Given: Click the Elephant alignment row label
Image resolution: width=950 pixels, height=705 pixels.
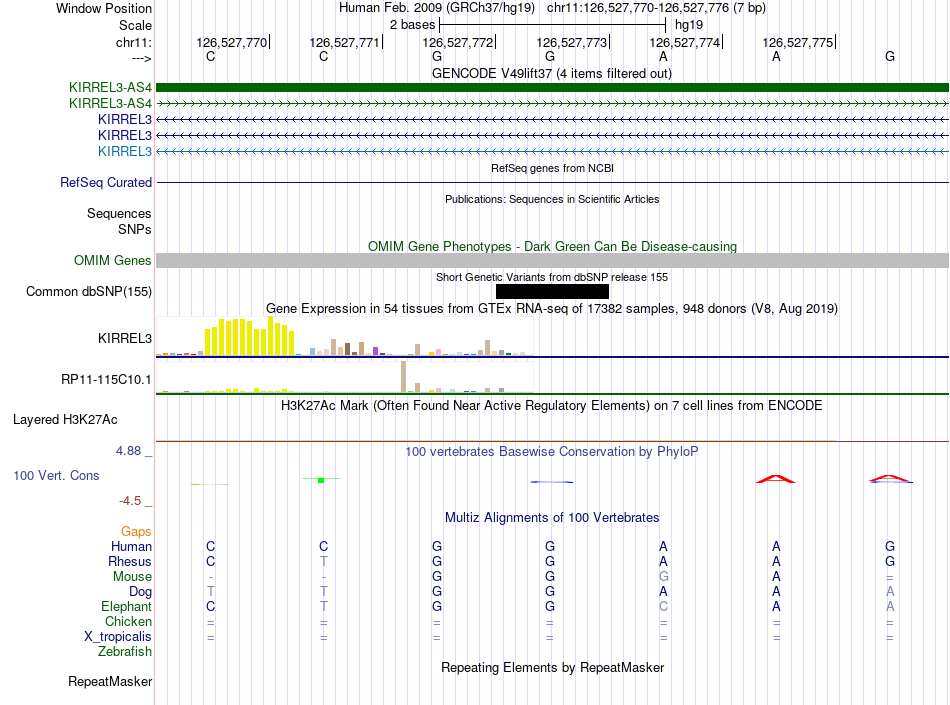Looking at the screenshot, I should (127, 606).
